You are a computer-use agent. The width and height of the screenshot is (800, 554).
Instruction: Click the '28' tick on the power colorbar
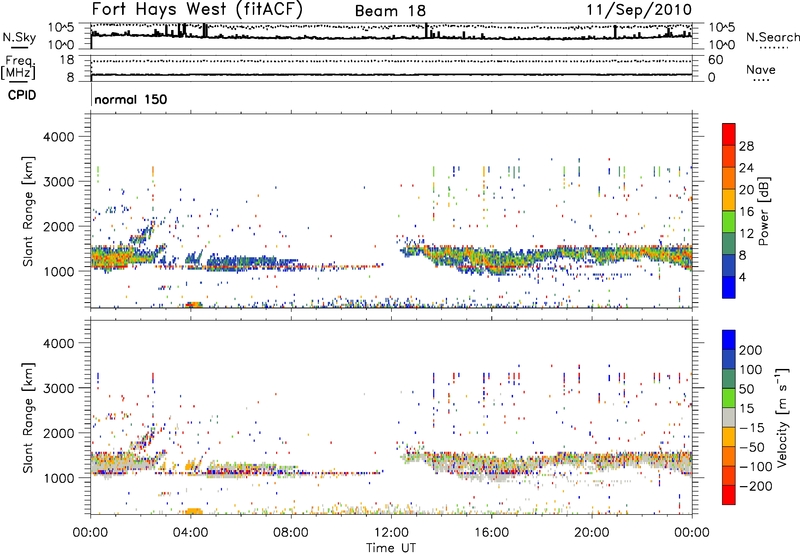(x=746, y=146)
